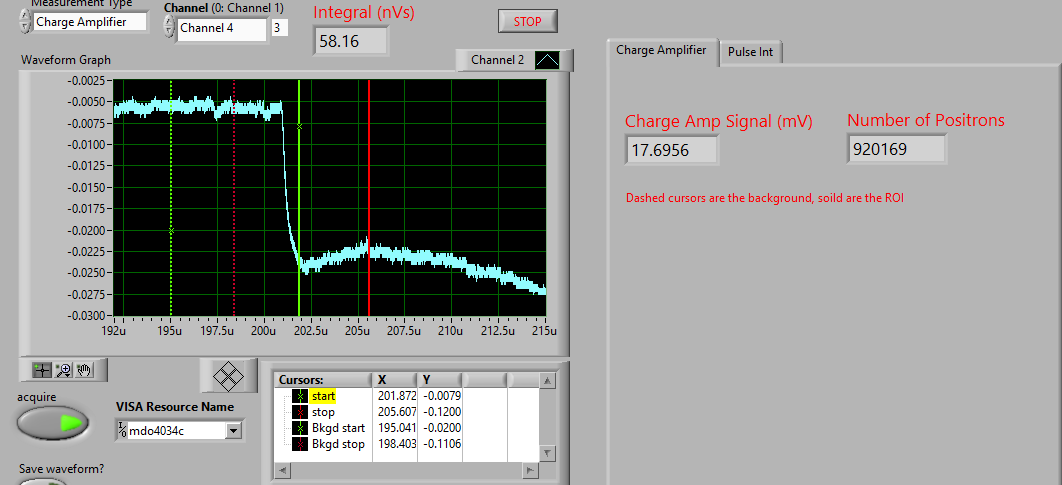Click the Channel 2 plot legend icon
1062x485 pixels.
(x=547, y=60)
